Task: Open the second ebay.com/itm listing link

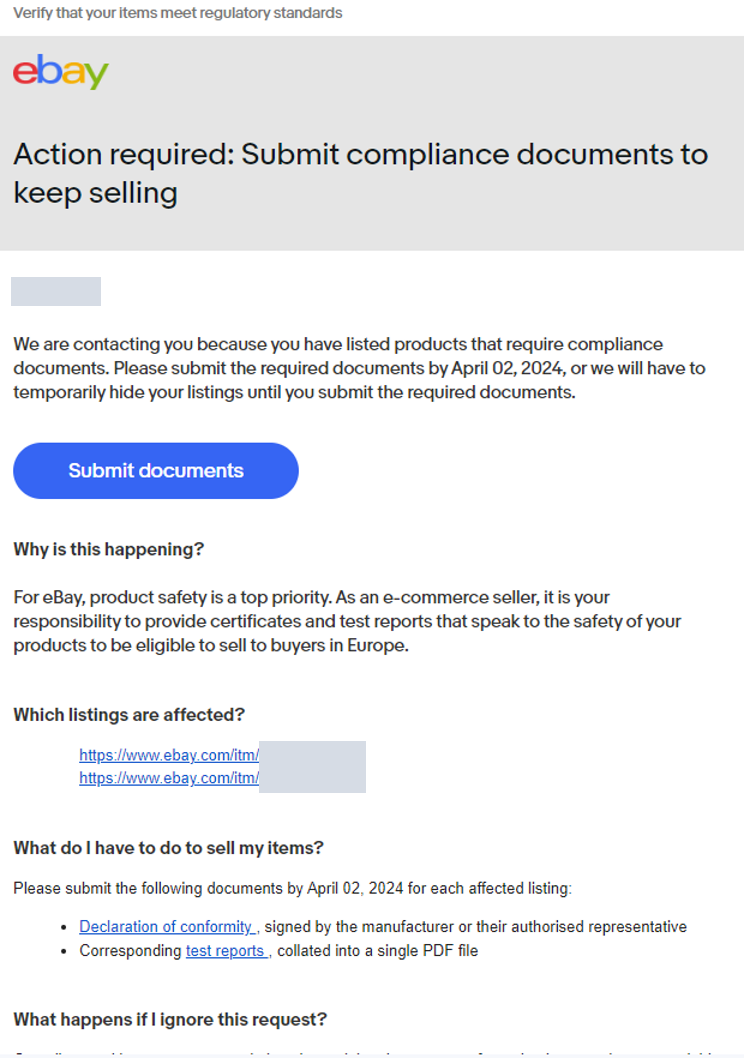Action: (168, 777)
